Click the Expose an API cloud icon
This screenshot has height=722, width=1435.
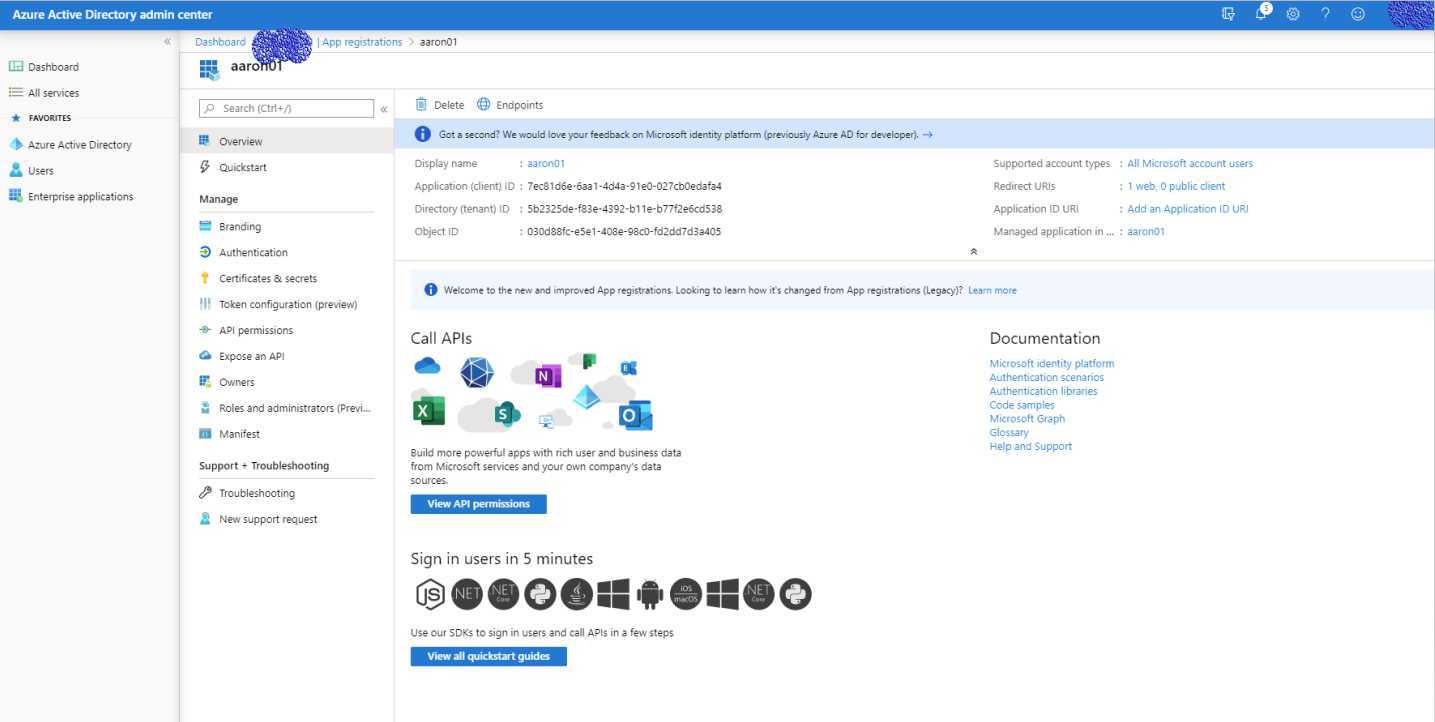(x=205, y=356)
